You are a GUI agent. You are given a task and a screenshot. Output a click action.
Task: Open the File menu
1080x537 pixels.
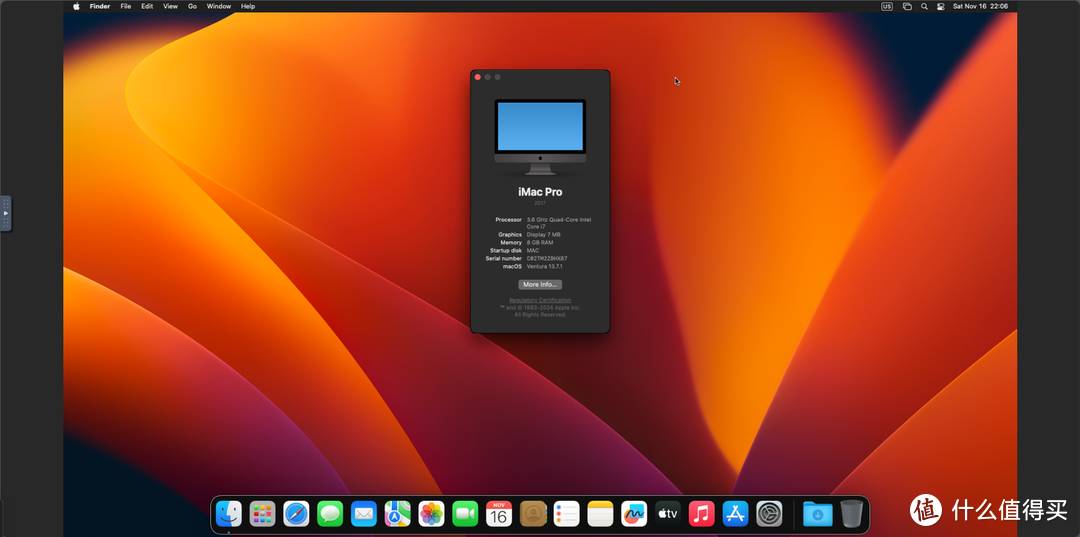tap(125, 6)
